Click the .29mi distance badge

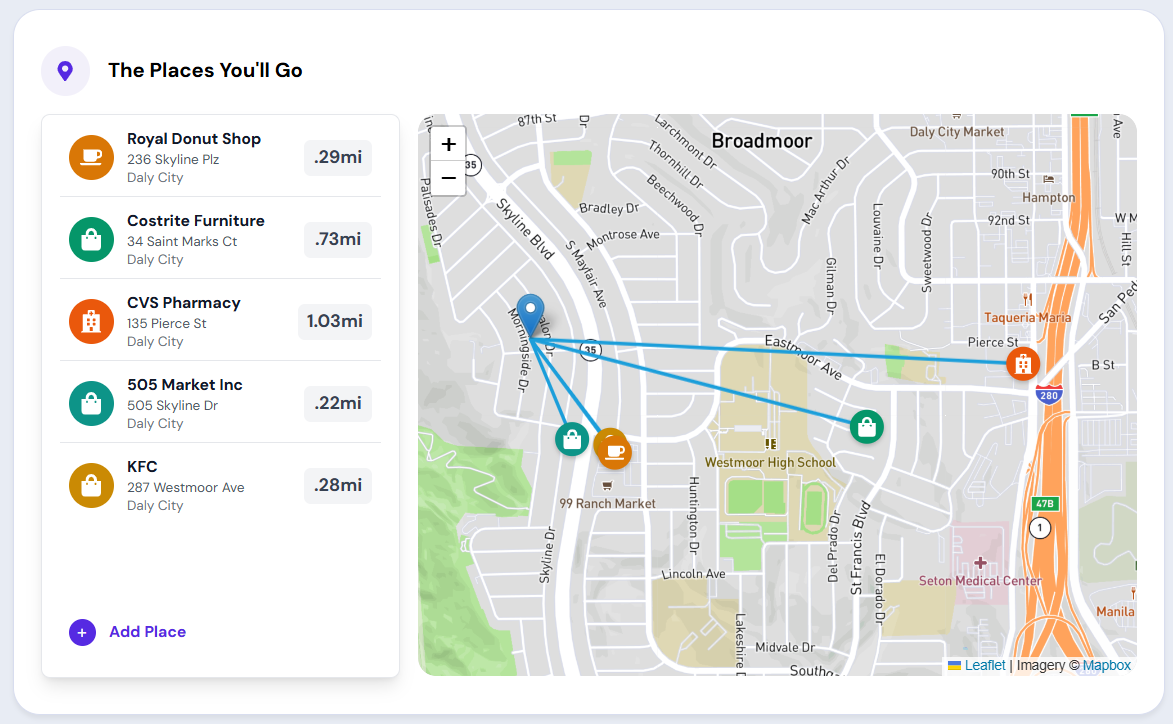[x=337, y=158]
